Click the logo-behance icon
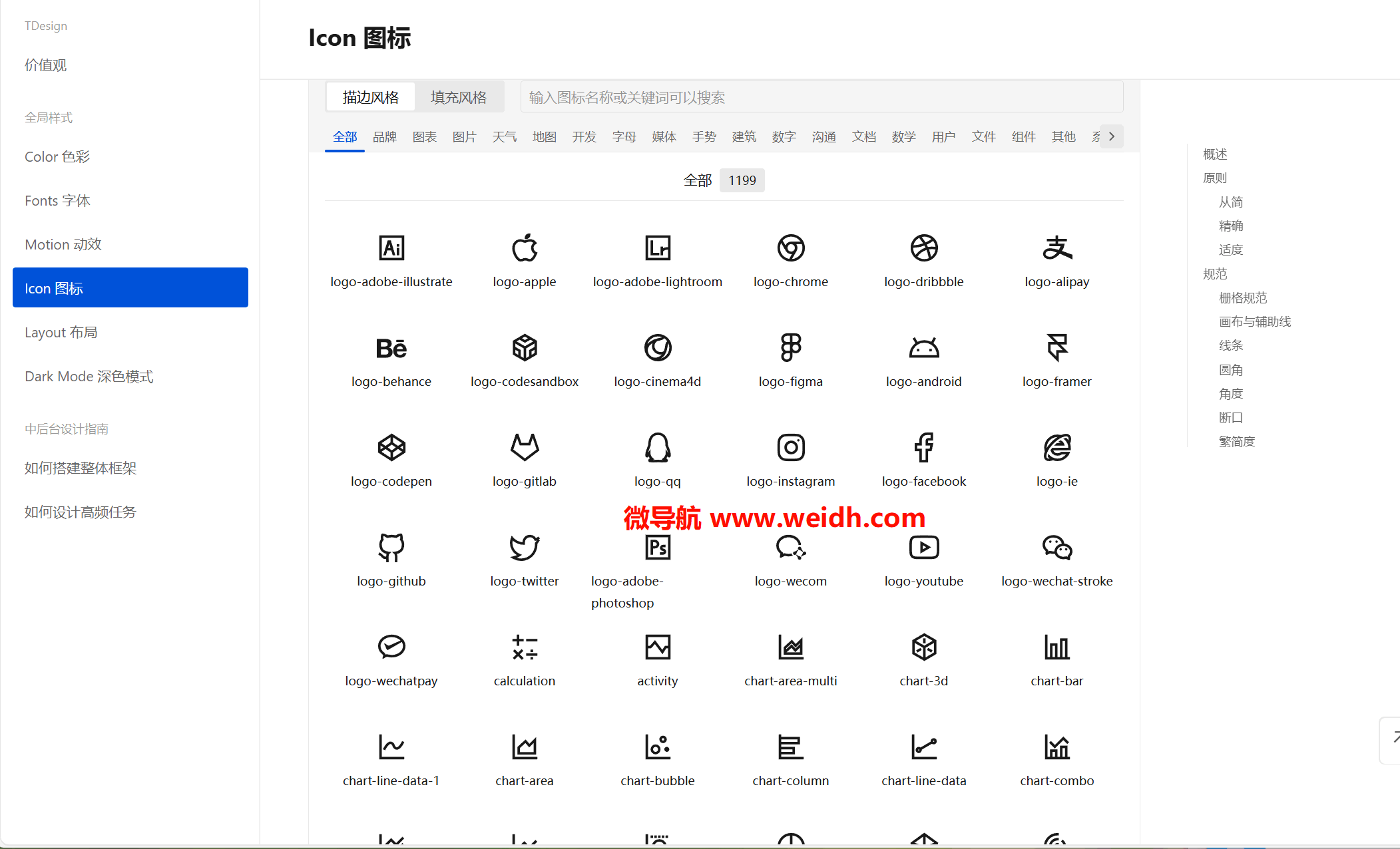1400x849 pixels. (x=391, y=348)
